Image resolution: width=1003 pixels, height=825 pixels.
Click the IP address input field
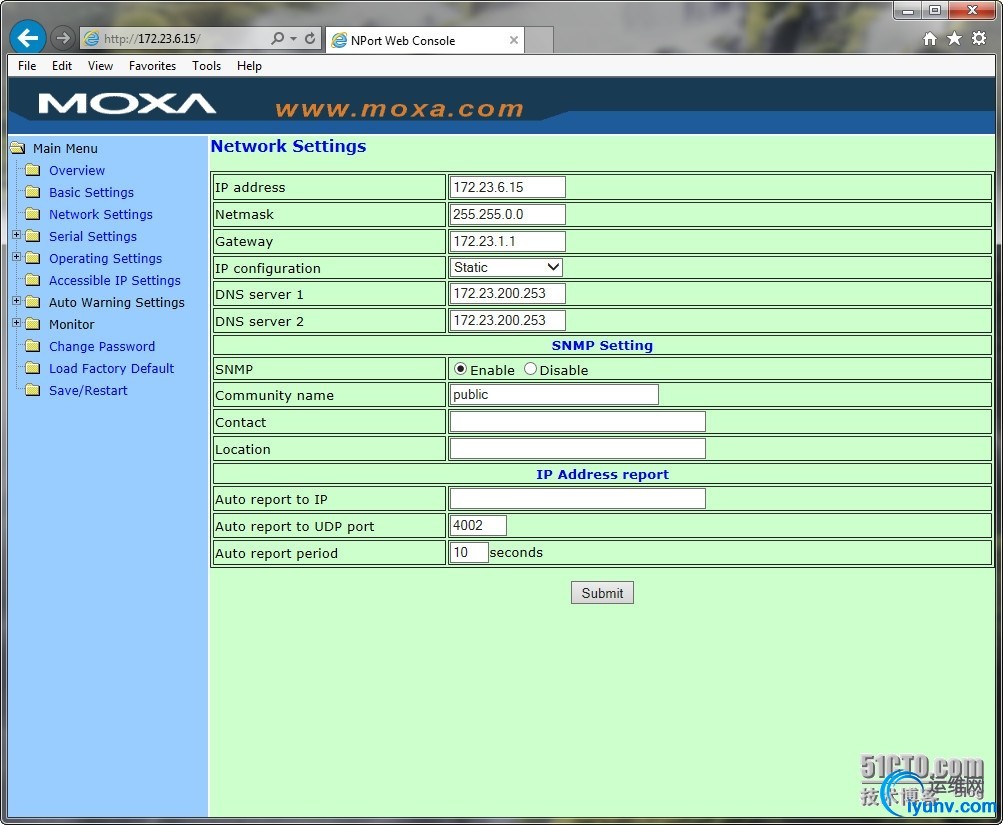click(x=507, y=187)
